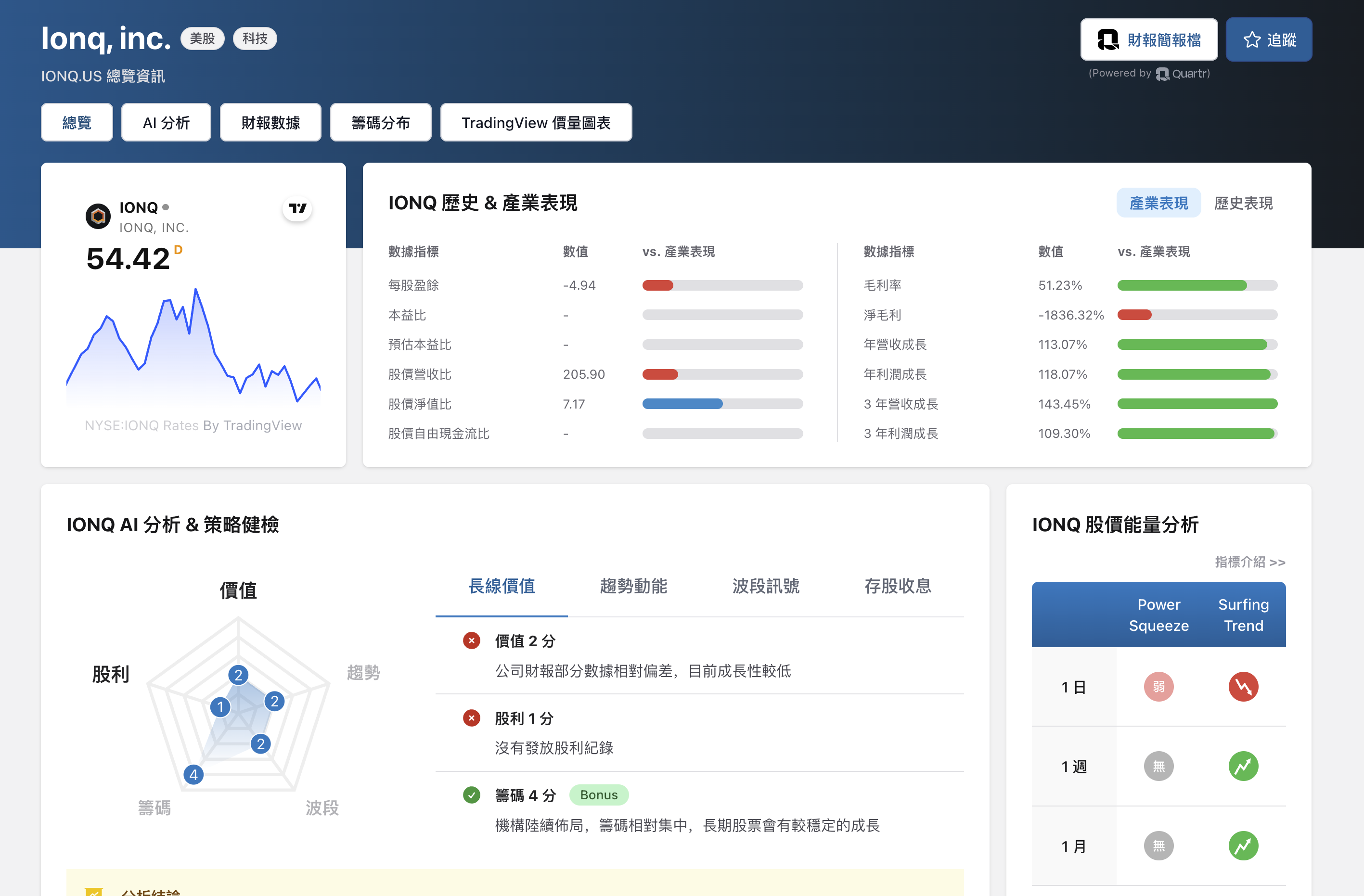Click the 1月 Power Squeeze 無 indicator
Viewport: 1364px width, 896px height.
[x=1158, y=845]
